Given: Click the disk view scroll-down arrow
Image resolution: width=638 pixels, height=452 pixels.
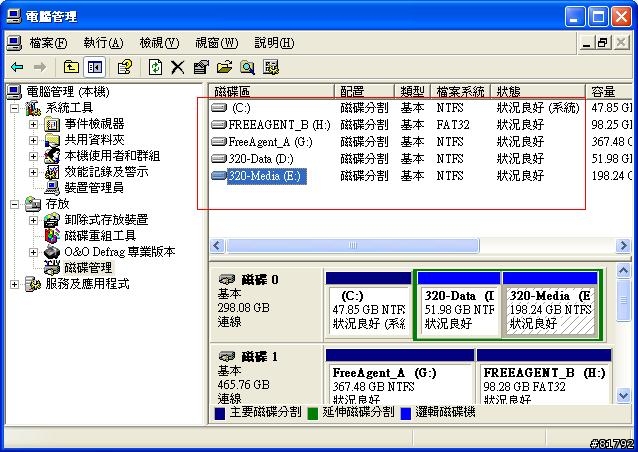Looking at the screenshot, I should 624,395.
